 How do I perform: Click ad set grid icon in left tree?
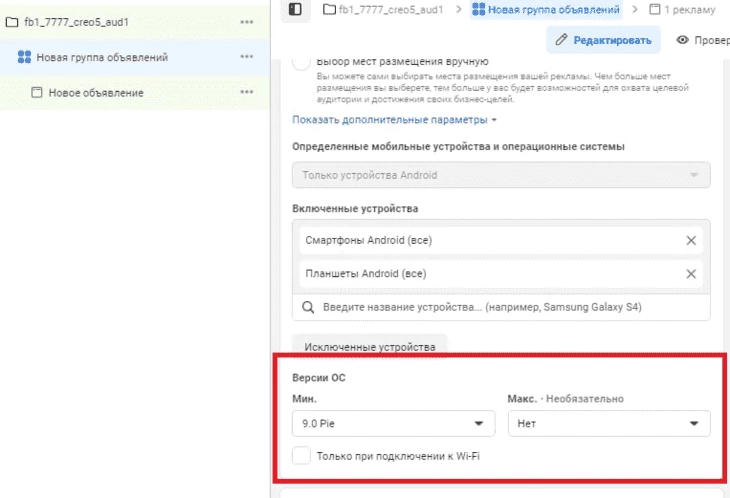coord(24,57)
